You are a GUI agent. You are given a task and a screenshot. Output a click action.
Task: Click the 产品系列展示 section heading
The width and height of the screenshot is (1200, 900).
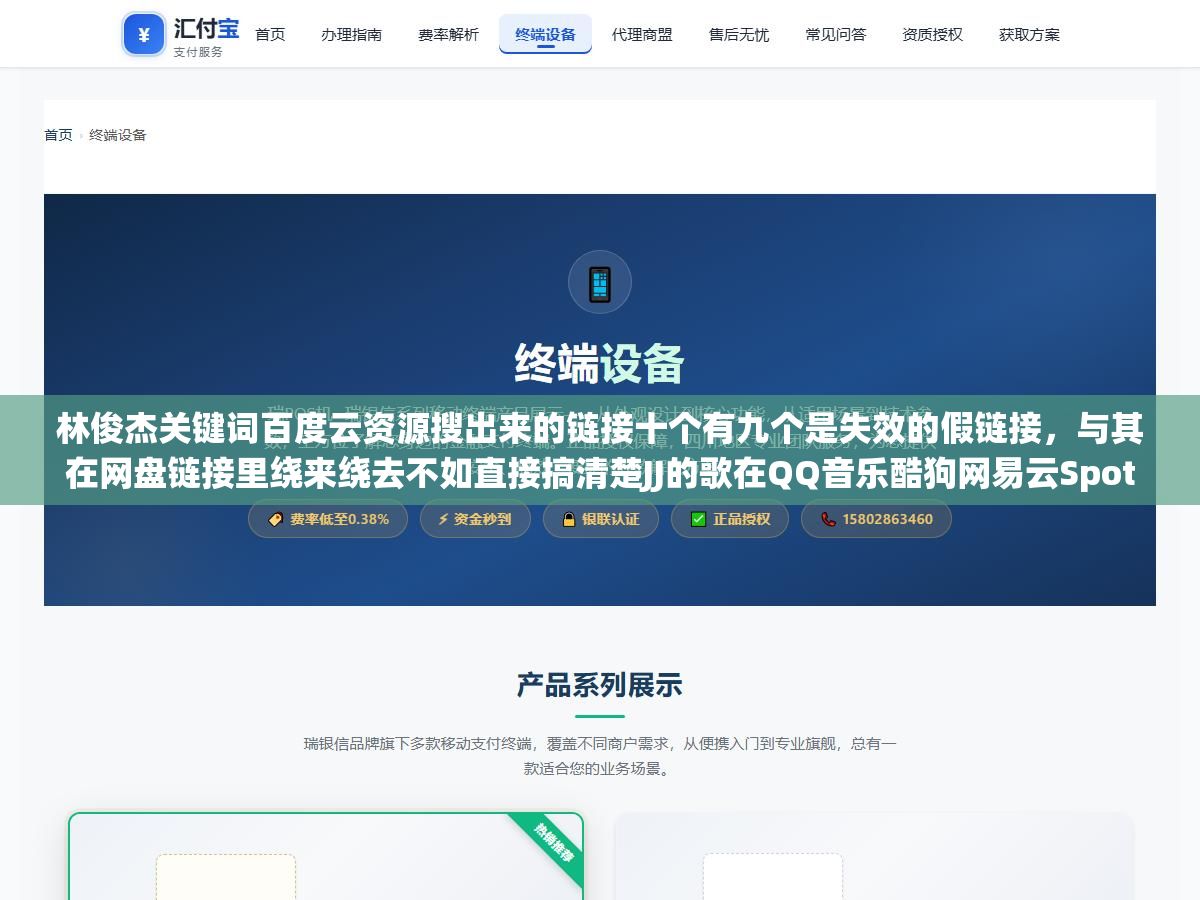(x=600, y=685)
